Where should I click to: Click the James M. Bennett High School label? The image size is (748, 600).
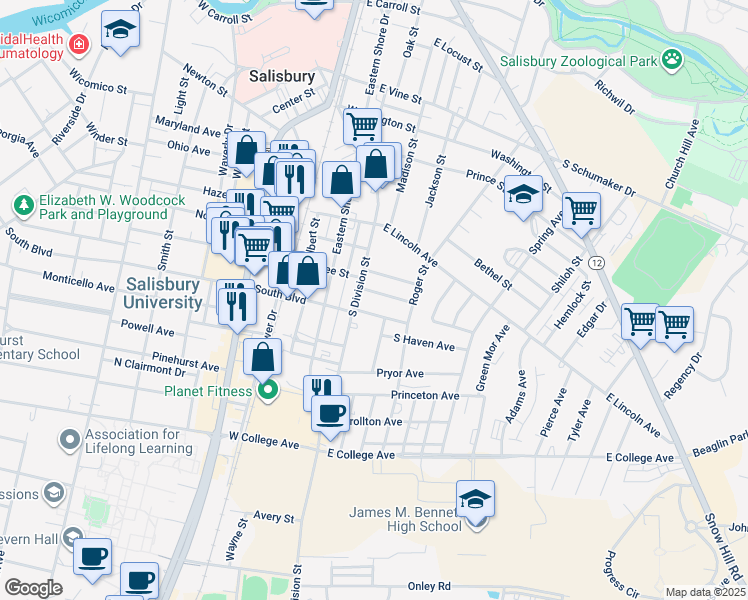point(404,519)
